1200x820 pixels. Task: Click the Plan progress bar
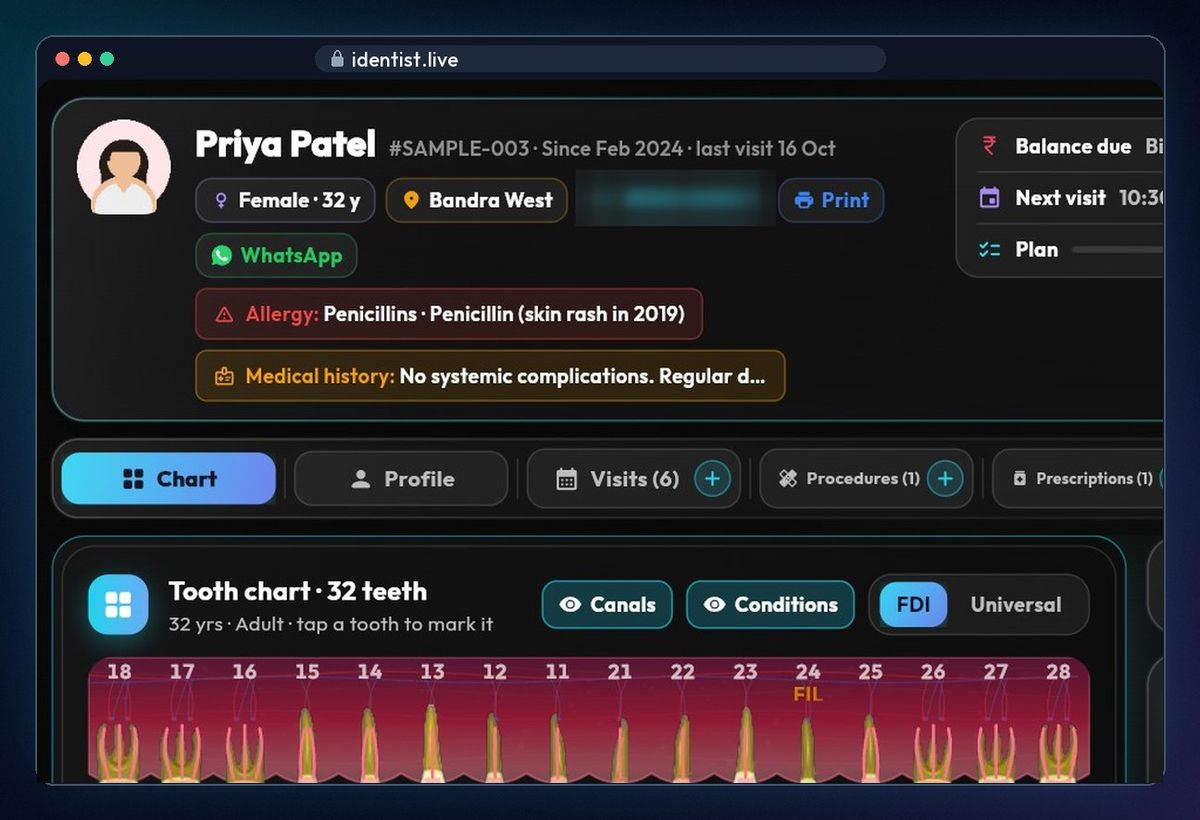click(x=1118, y=250)
